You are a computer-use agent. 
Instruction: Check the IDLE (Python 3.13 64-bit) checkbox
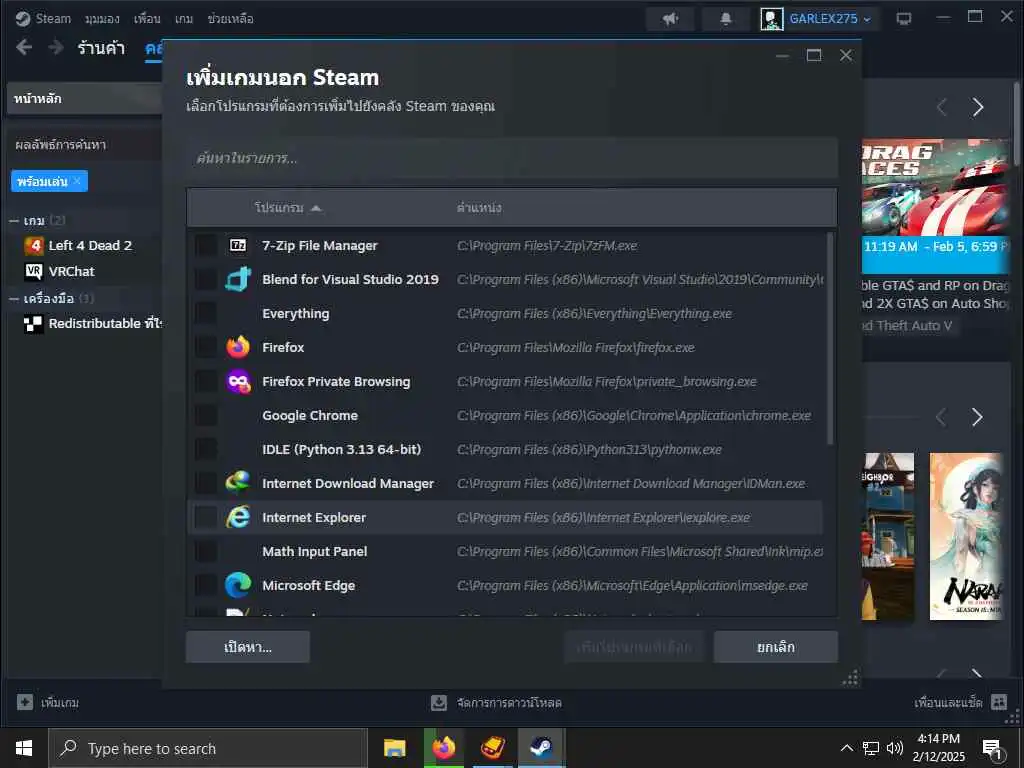pyautogui.click(x=206, y=449)
